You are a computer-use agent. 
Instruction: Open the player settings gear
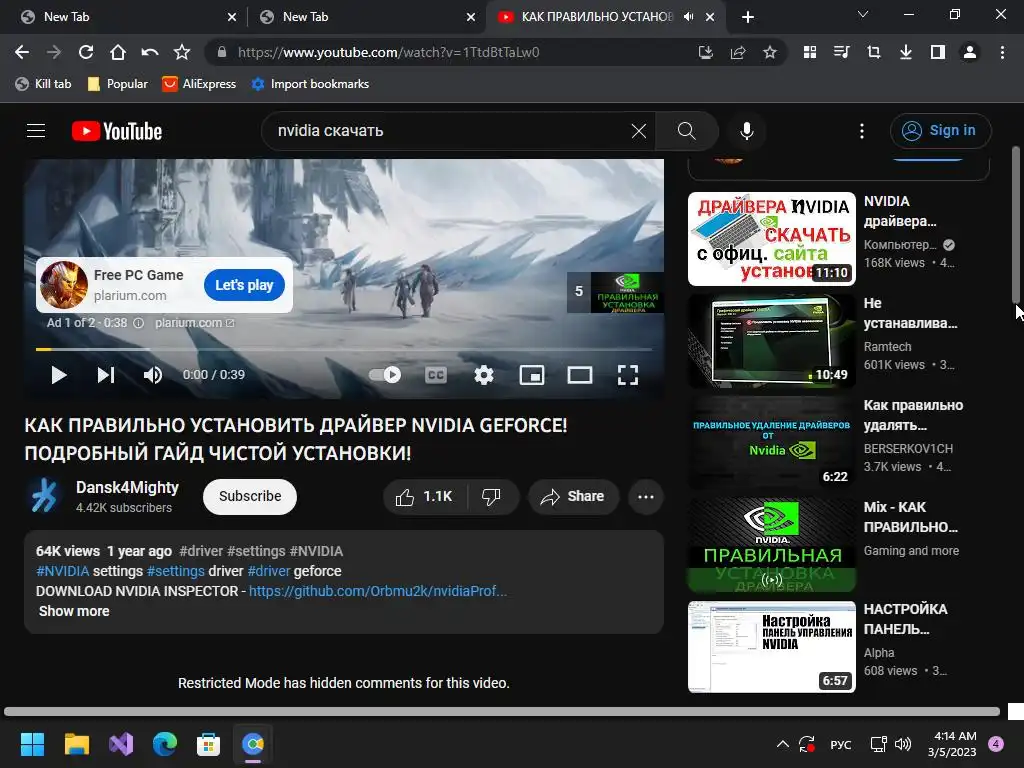(x=484, y=375)
